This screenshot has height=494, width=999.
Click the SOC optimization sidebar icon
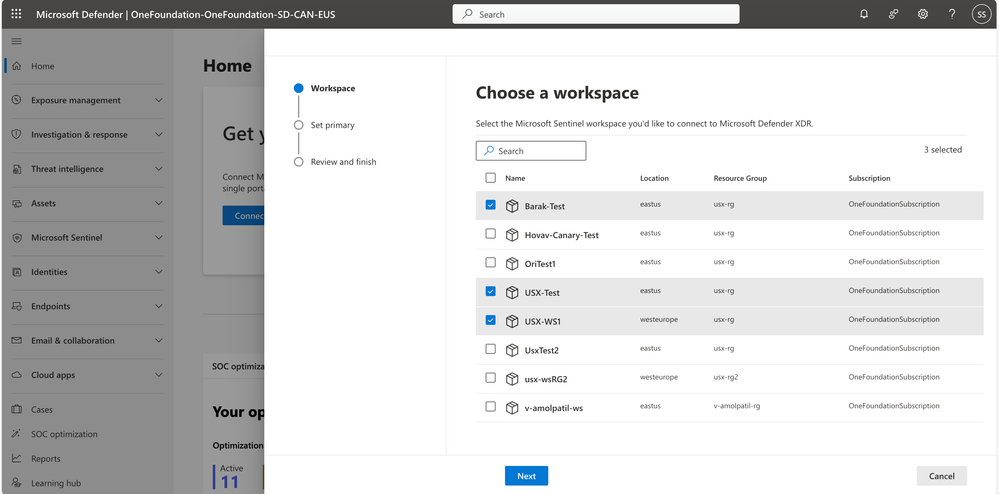(x=17, y=434)
